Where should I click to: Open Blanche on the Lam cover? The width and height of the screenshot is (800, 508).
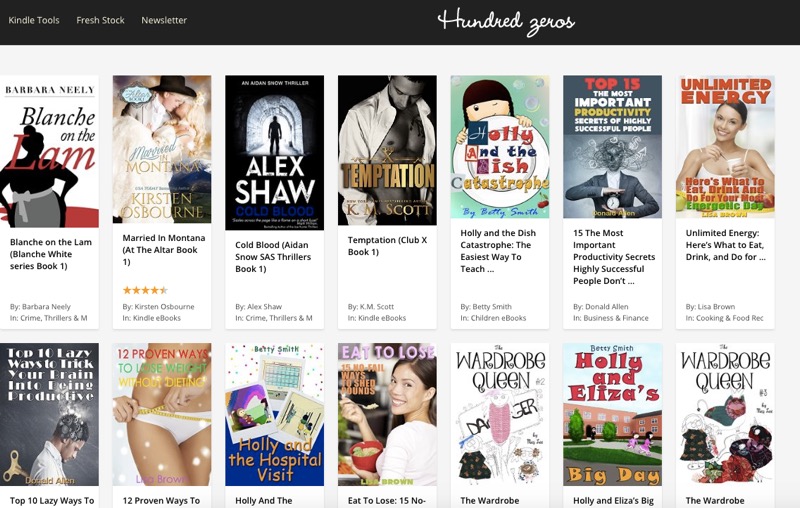[x=49, y=151]
